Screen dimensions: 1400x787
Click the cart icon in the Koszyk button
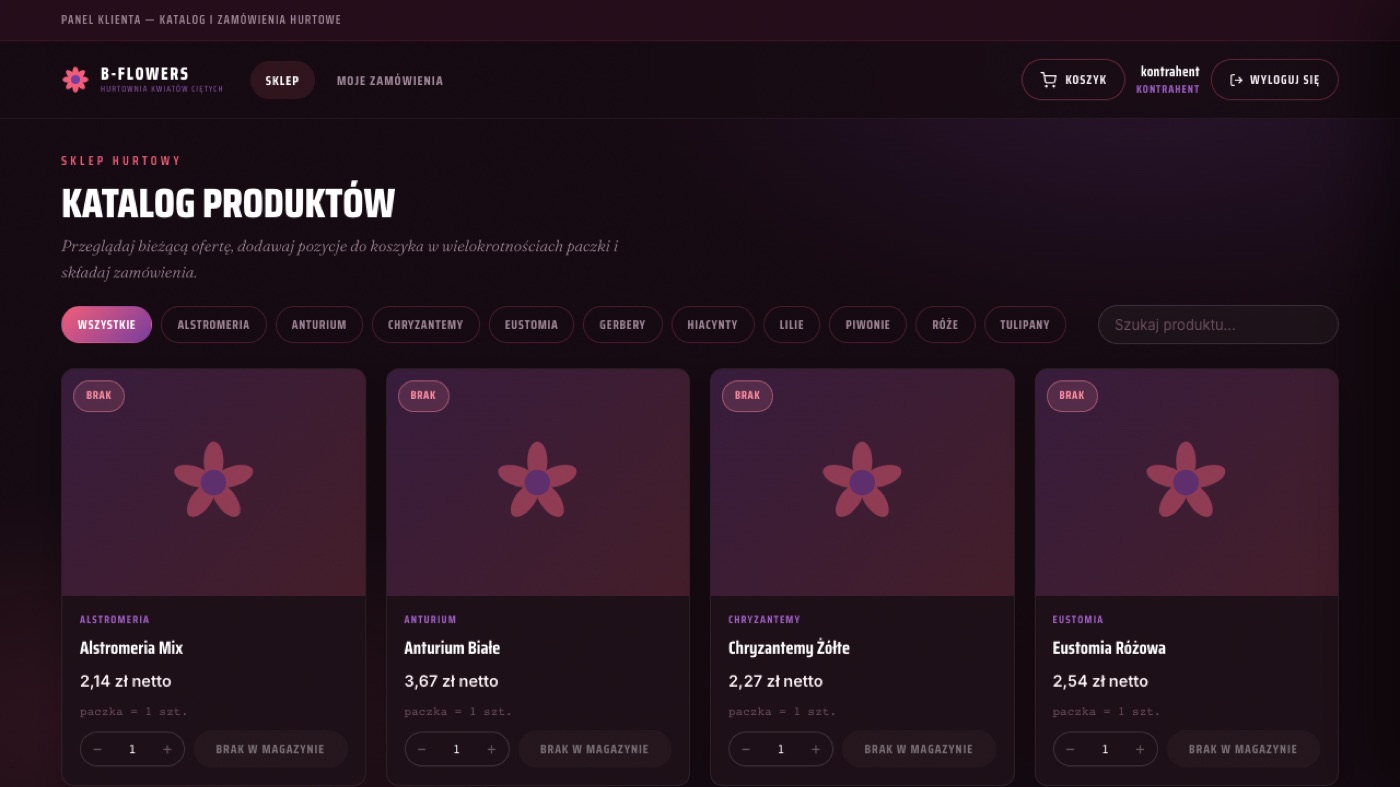point(1048,80)
